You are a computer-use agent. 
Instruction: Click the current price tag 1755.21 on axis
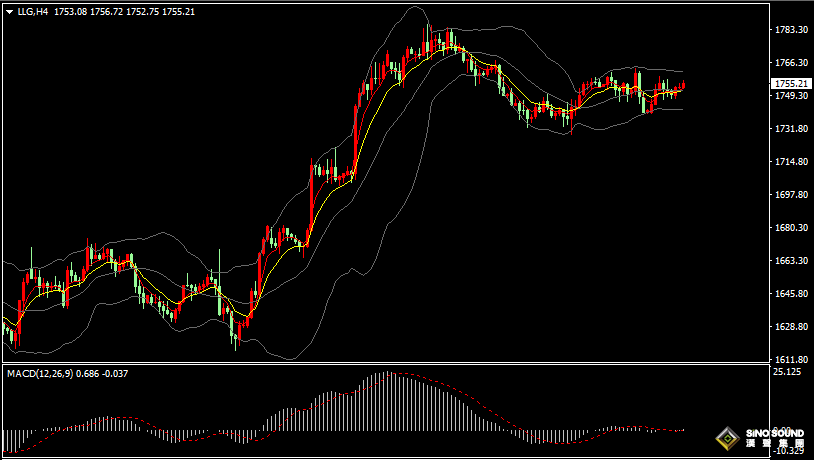(791, 84)
